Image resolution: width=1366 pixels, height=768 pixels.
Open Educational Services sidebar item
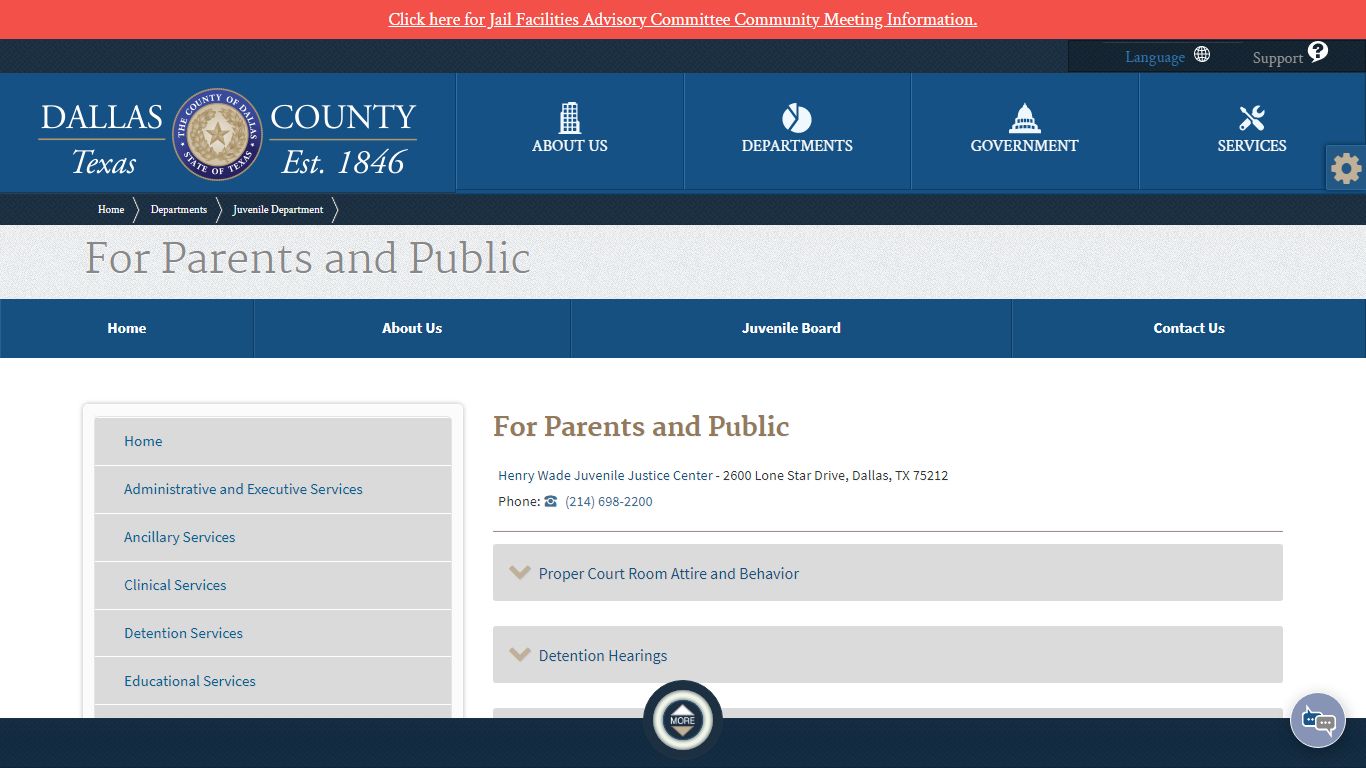click(273, 681)
